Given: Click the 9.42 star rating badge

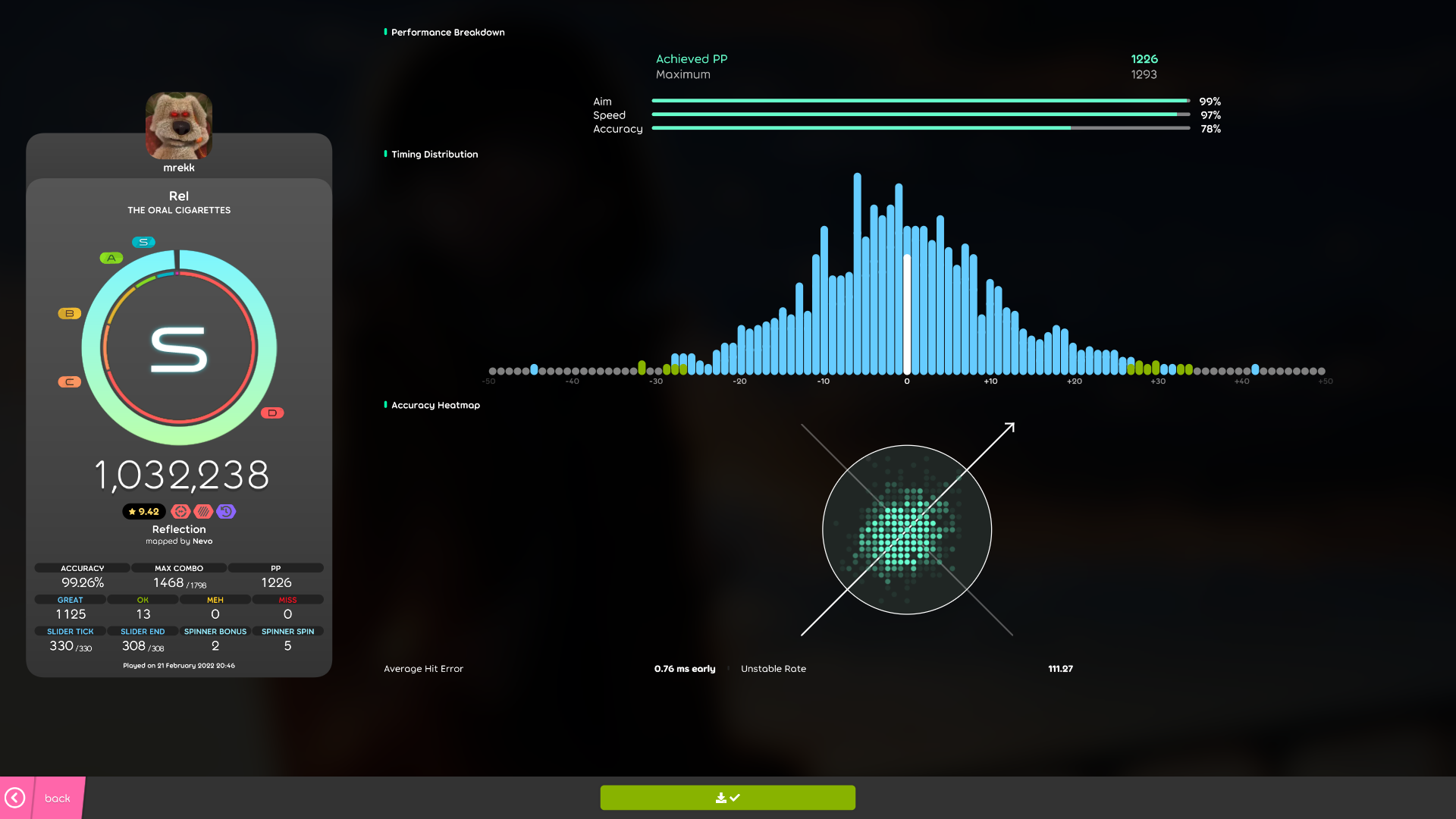Looking at the screenshot, I should pyautogui.click(x=143, y=511).
